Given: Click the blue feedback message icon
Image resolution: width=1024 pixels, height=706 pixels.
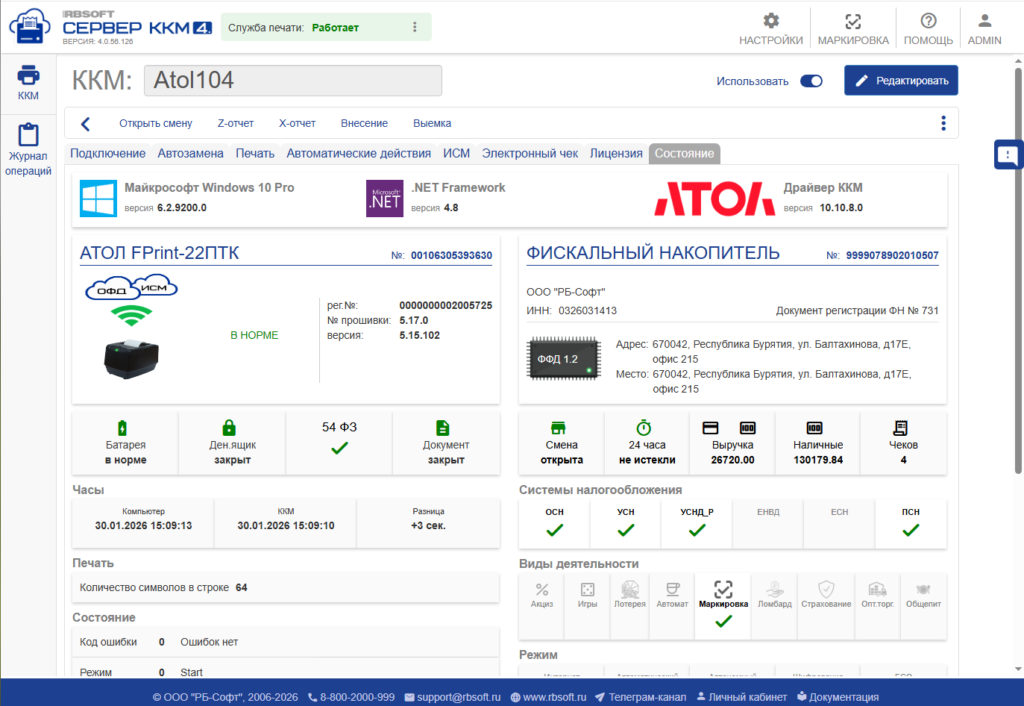Looking at the screenshot, I should tap(1008, 155).
